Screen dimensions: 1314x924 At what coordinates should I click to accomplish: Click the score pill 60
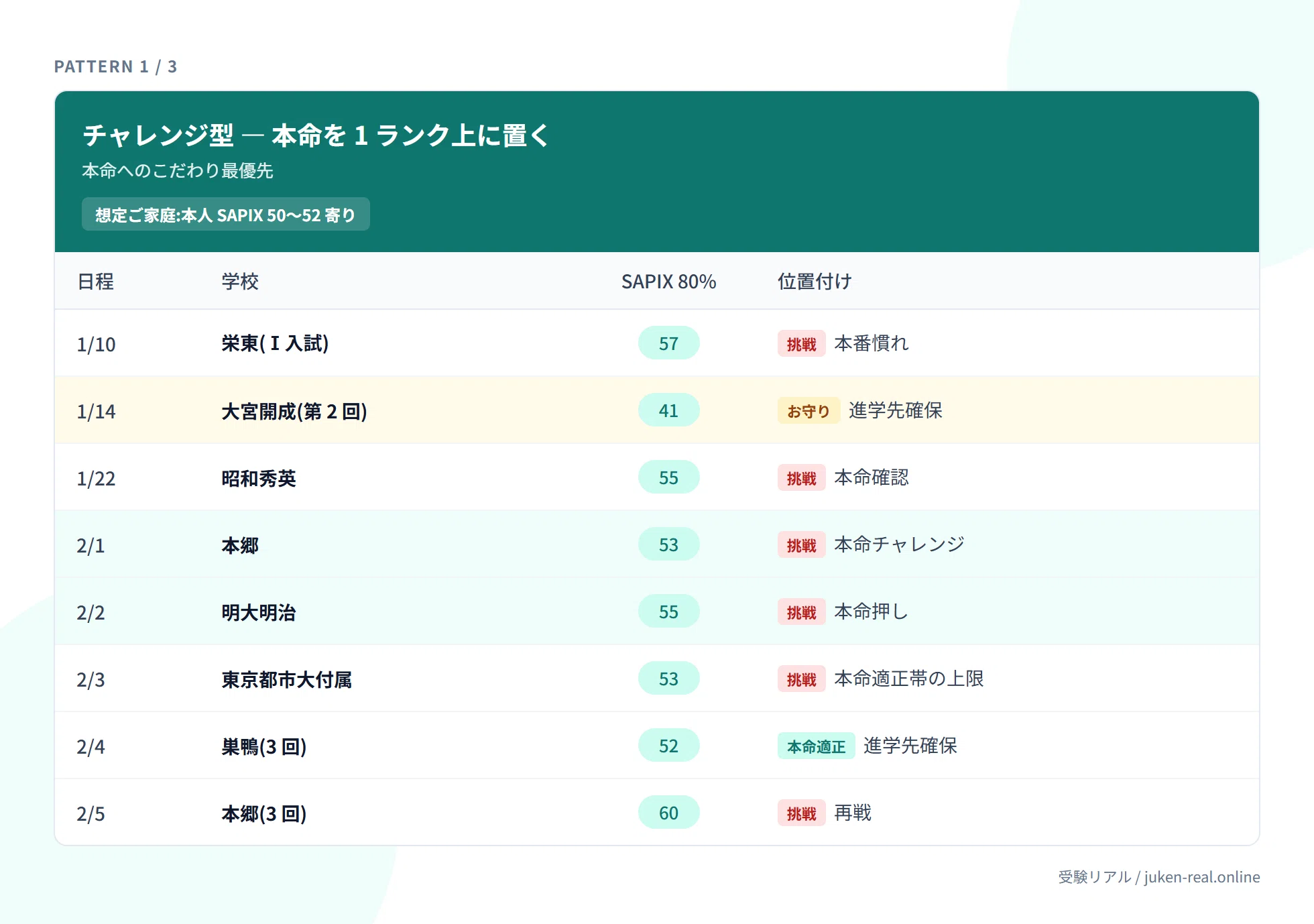(x=668, y=813)
